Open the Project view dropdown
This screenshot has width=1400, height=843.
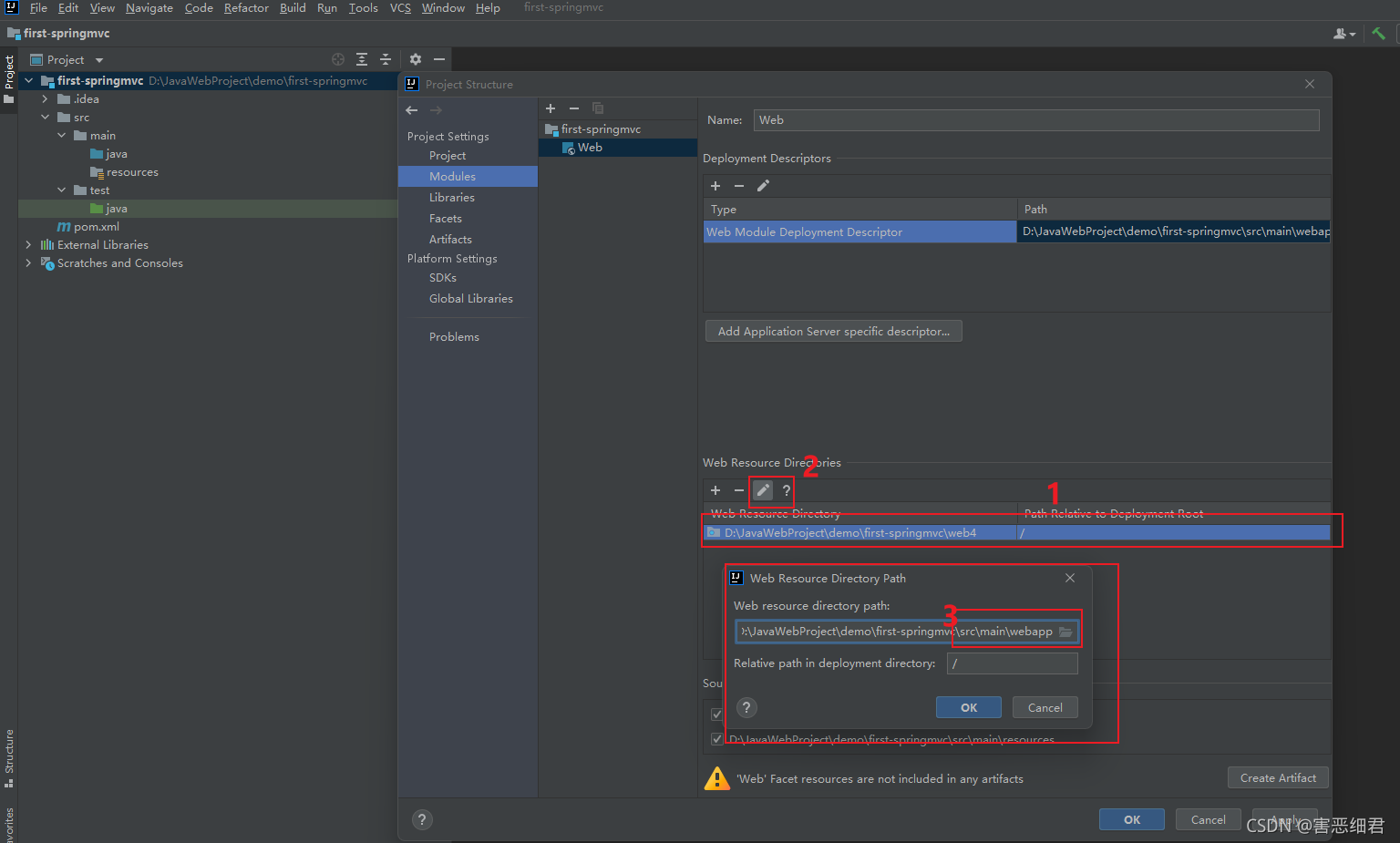point(67,59)
